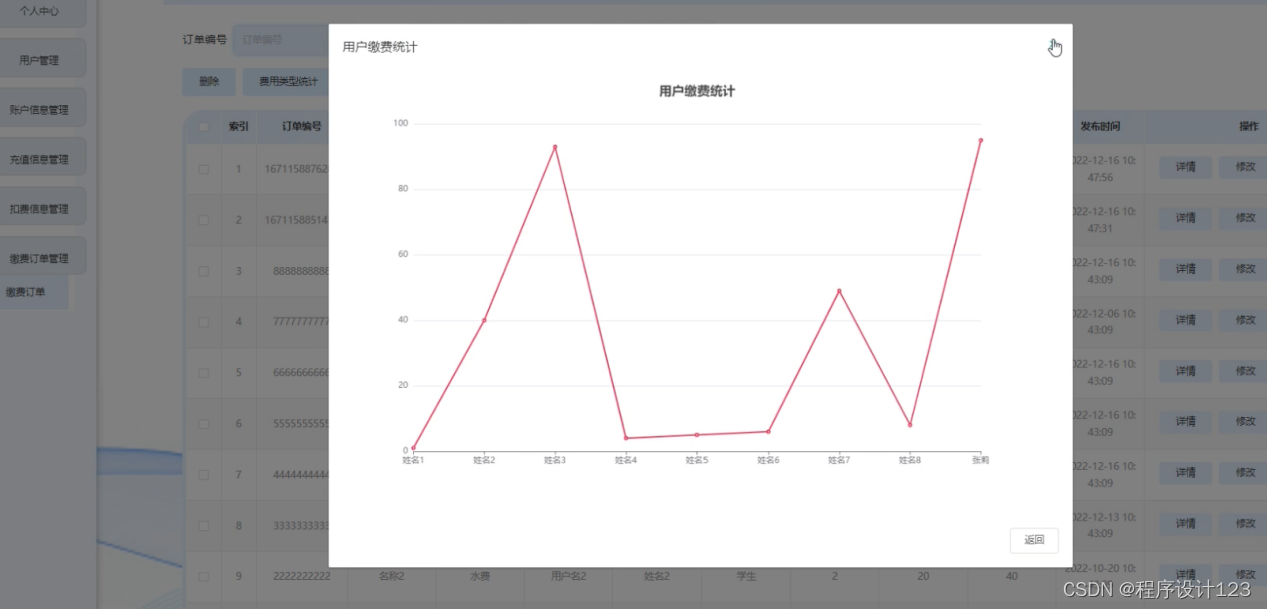This screenshot has width=1267, height=609.
Task: Toggle the select-all checkbox in the table header
Action: (x=204, y=127)
